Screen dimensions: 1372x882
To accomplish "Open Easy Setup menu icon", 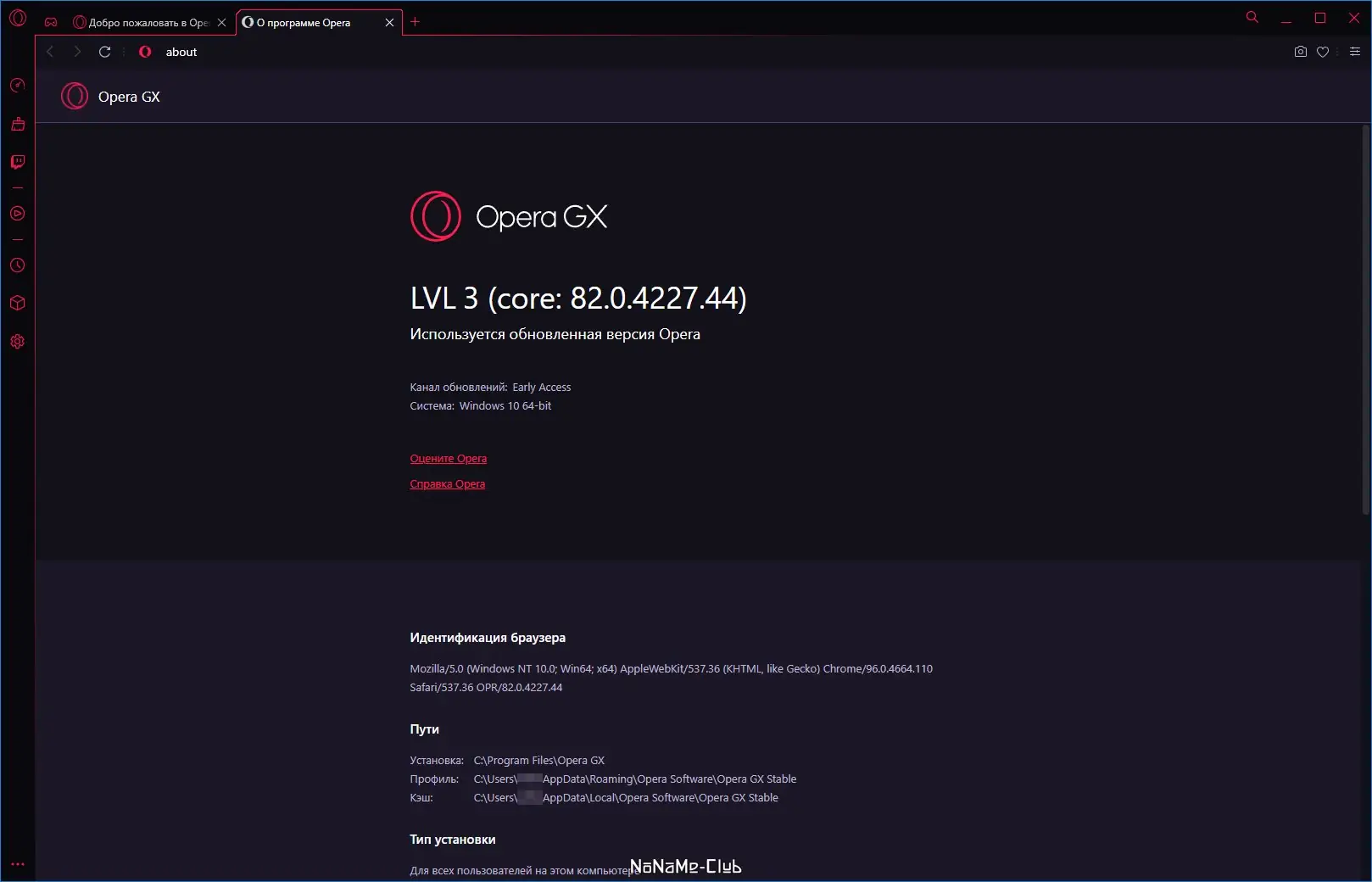I will 1354,52.
